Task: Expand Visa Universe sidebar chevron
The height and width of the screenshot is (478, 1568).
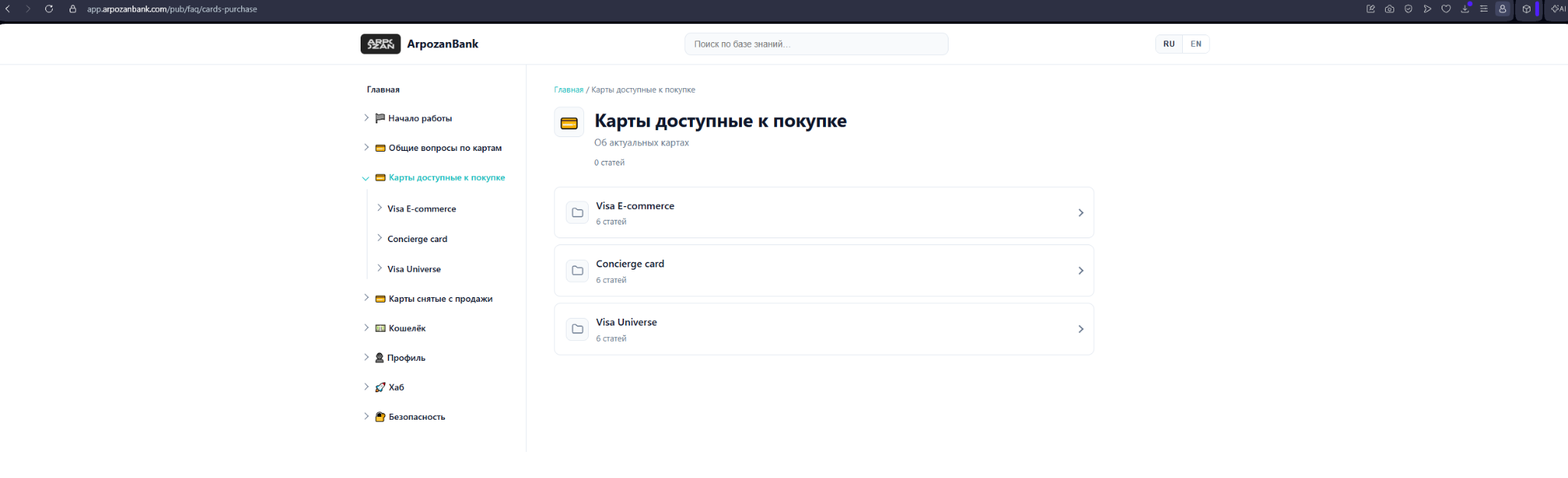Action: click(x=379, y=268)
